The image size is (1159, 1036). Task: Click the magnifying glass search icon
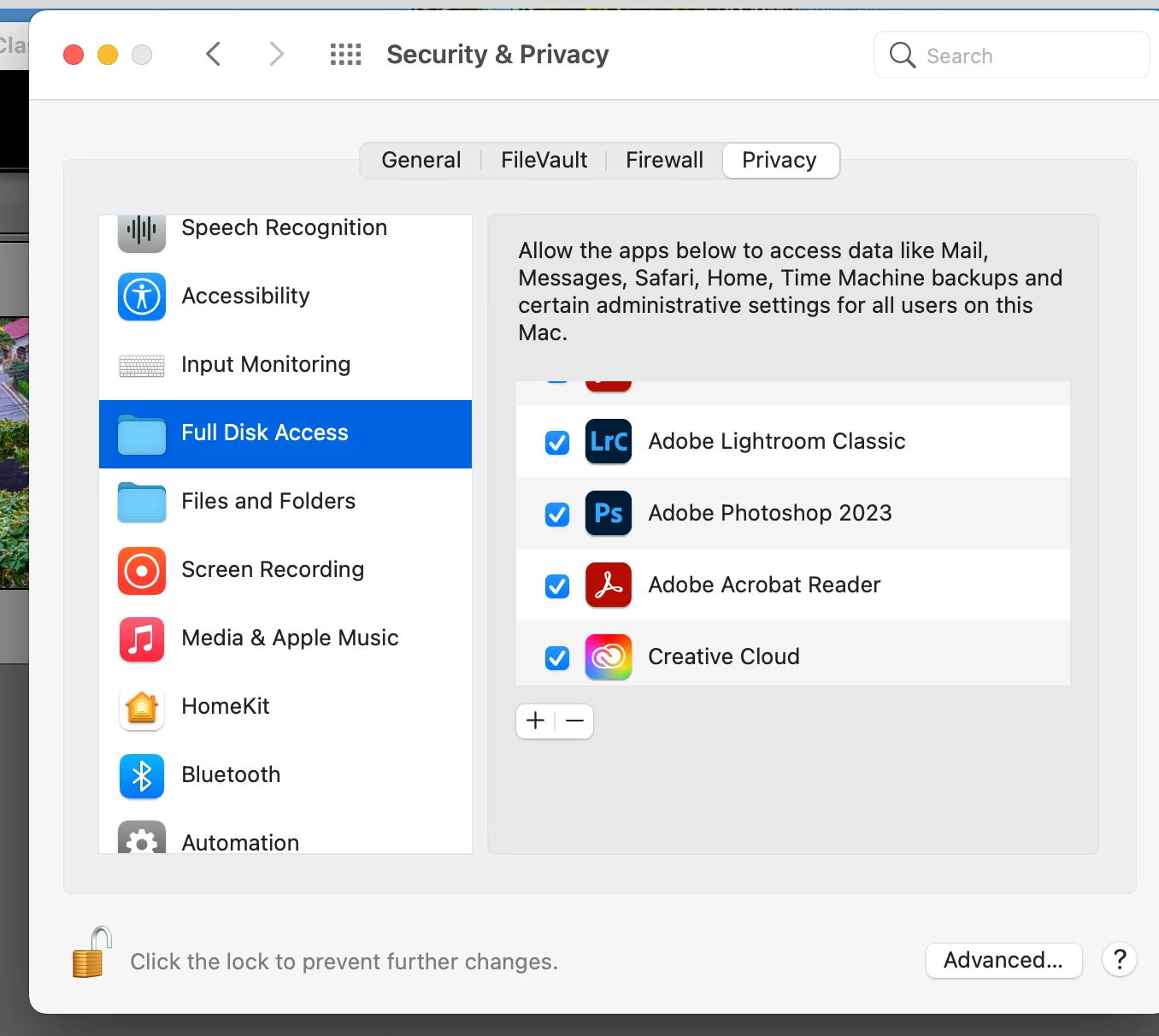pyautogui.click(x=903, y=56)
